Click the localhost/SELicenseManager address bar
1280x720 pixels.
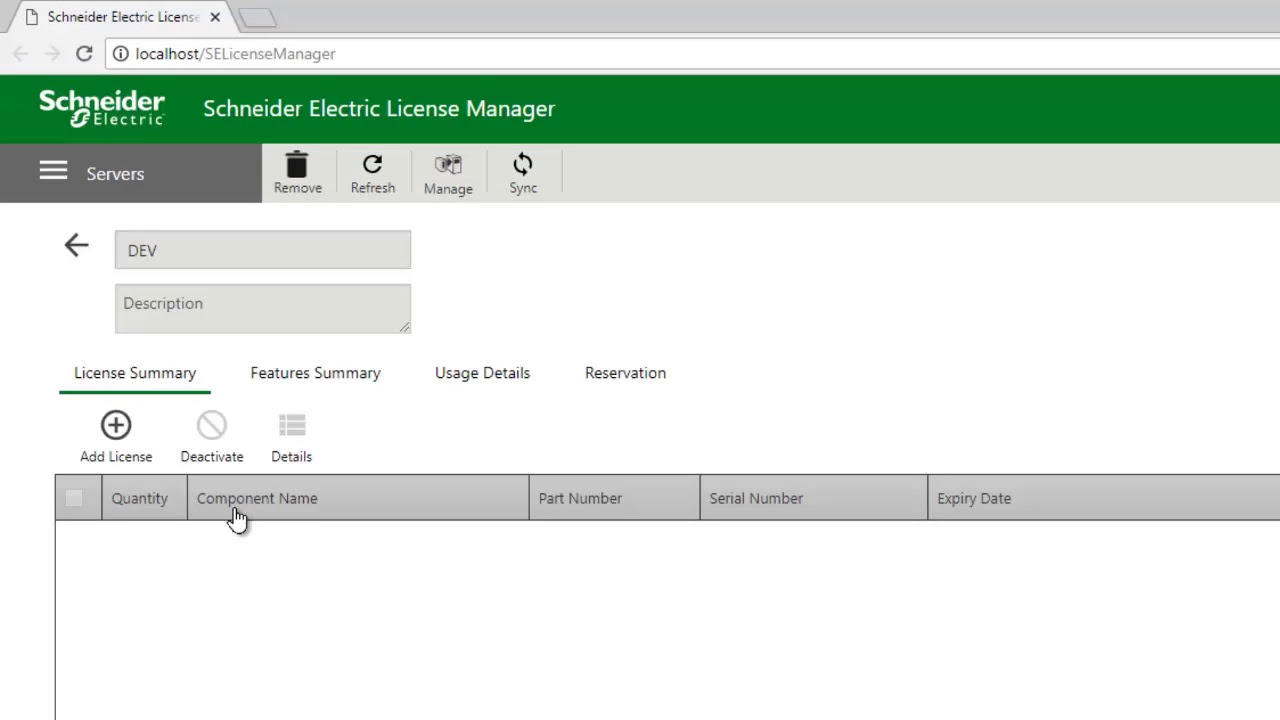click(690, 54)
